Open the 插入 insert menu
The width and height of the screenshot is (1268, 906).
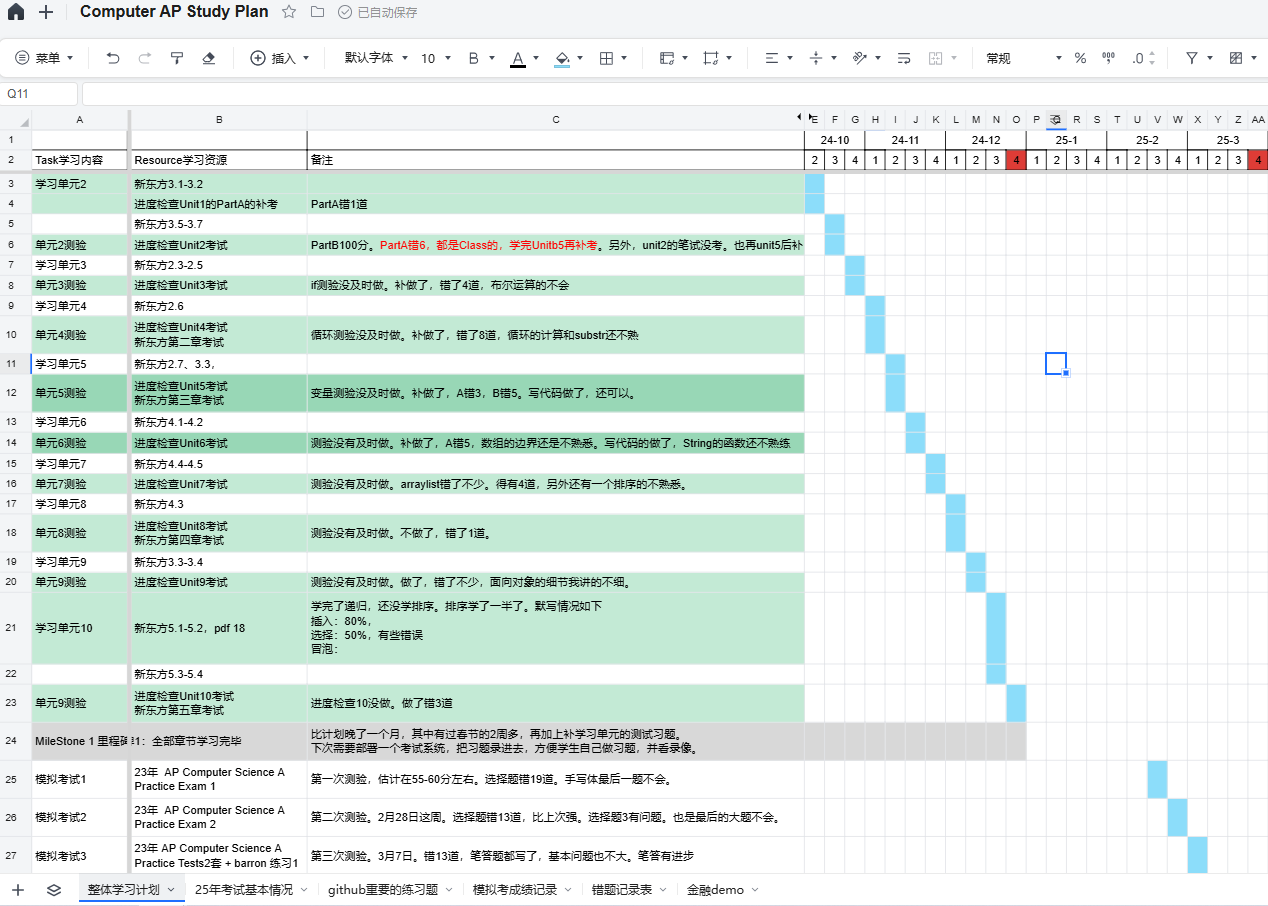pyautogui.click(x=280, y=59)
